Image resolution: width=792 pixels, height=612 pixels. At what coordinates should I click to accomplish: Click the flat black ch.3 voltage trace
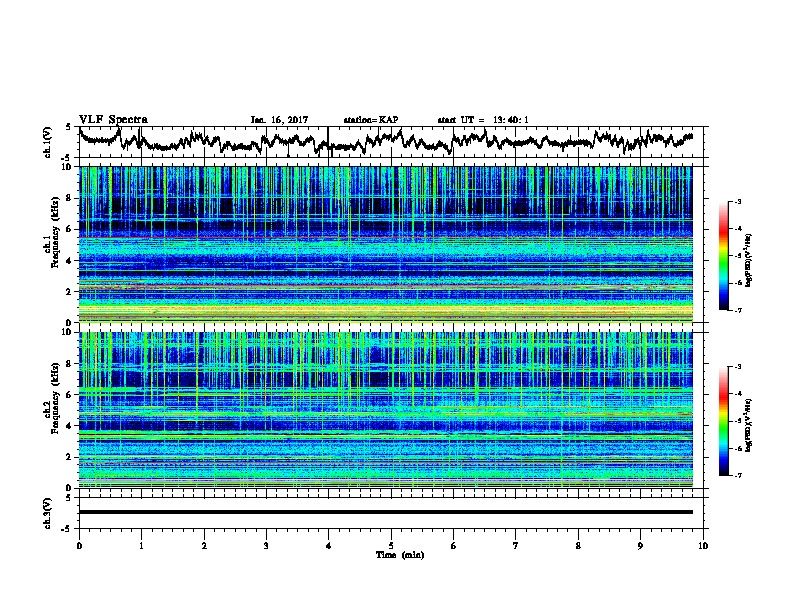click(x=385, y=512)
